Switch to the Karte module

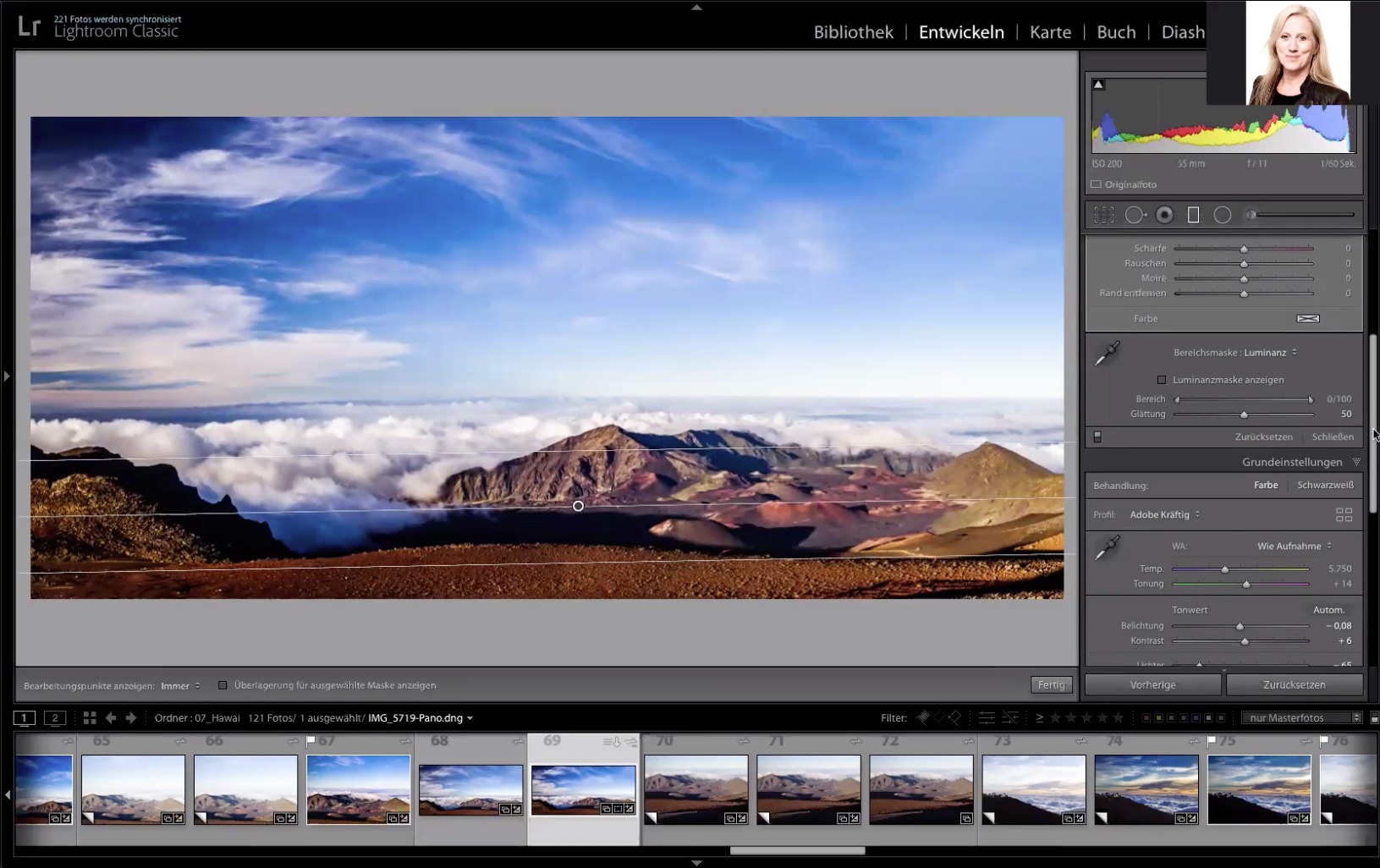1050,31
